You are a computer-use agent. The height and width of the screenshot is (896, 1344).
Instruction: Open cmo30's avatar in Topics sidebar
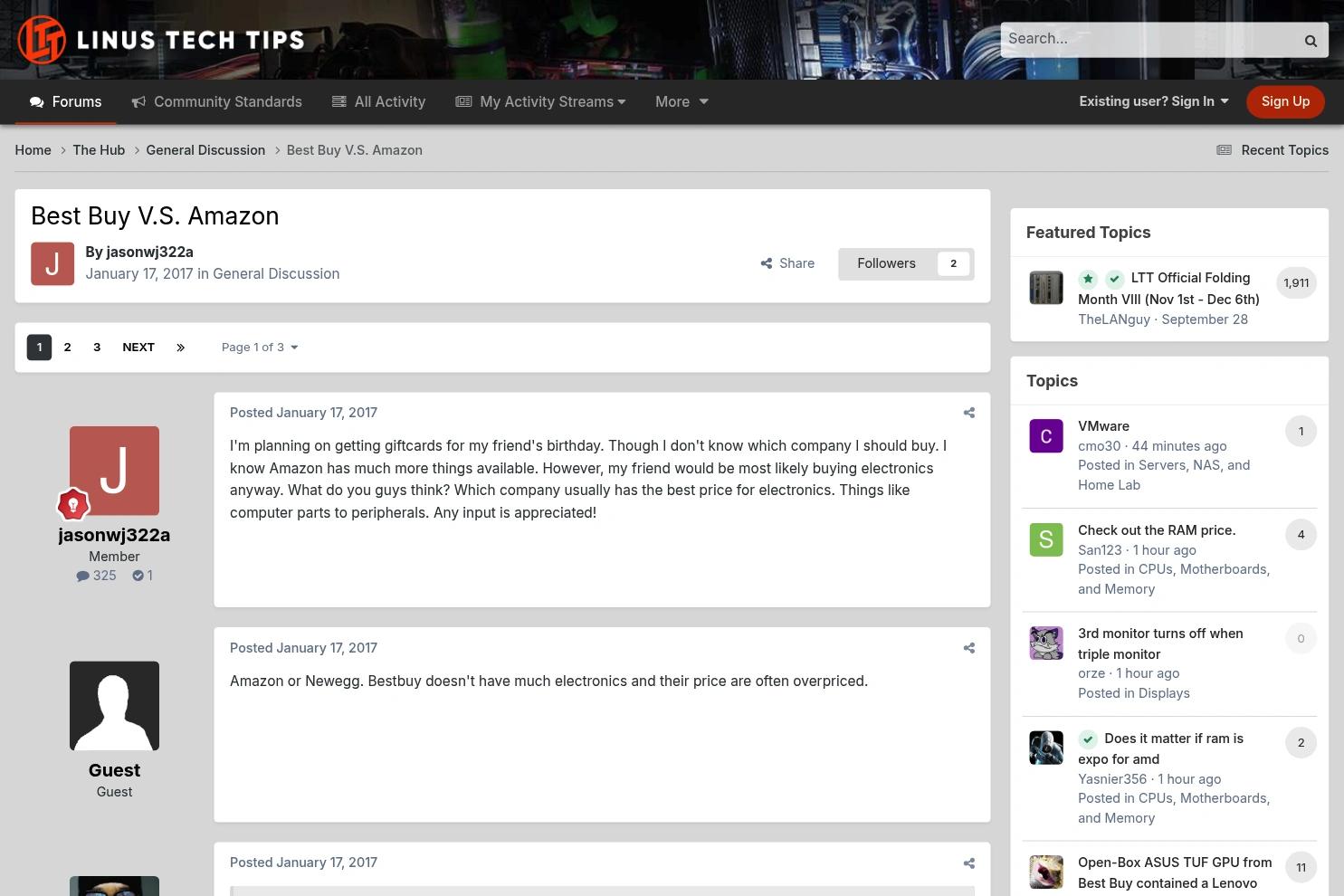coord(1046,436)
